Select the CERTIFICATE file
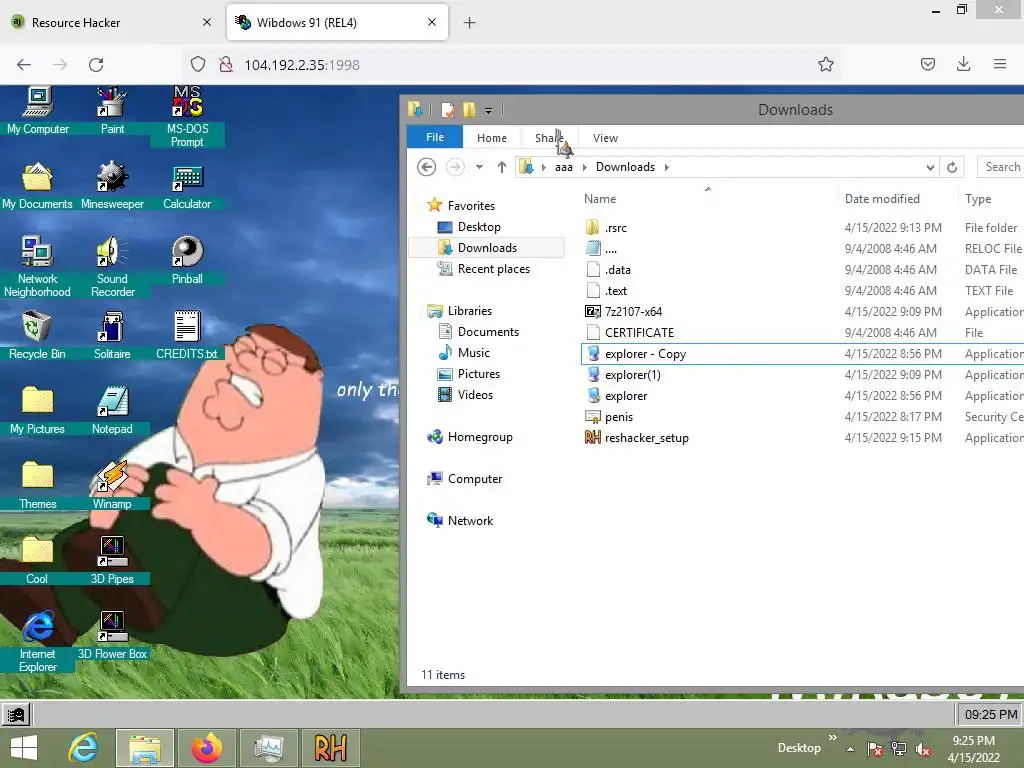1024x768 pixels. click(639, 332)
